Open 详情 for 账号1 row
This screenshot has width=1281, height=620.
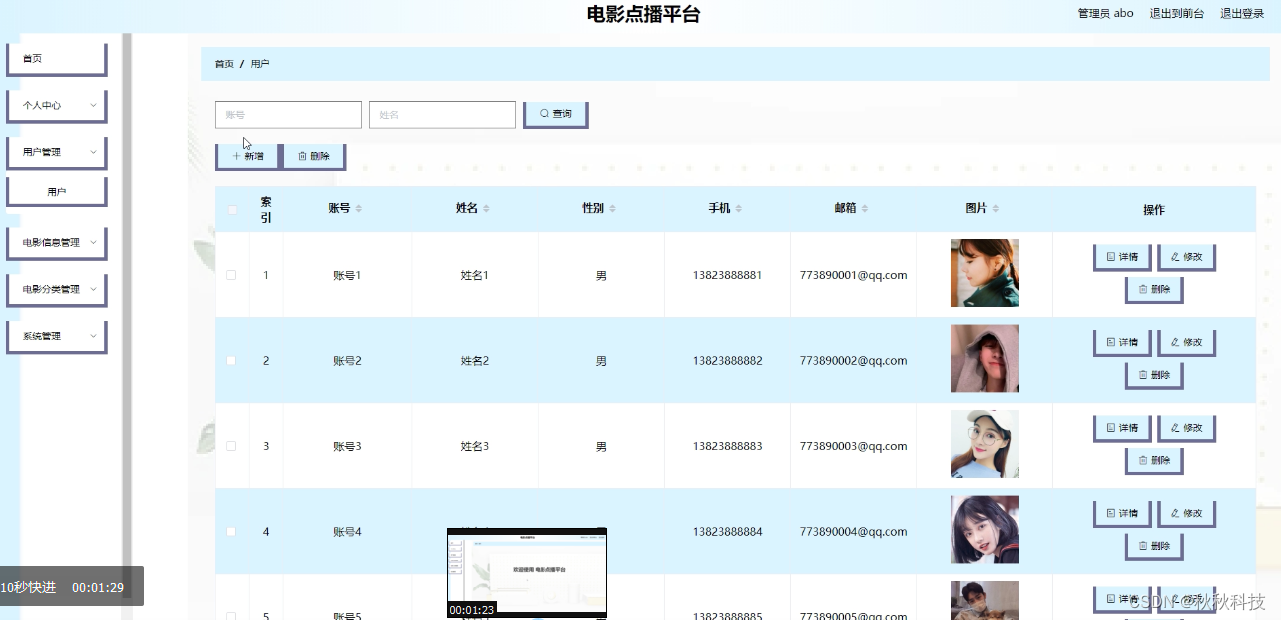tap(1122, 257)
